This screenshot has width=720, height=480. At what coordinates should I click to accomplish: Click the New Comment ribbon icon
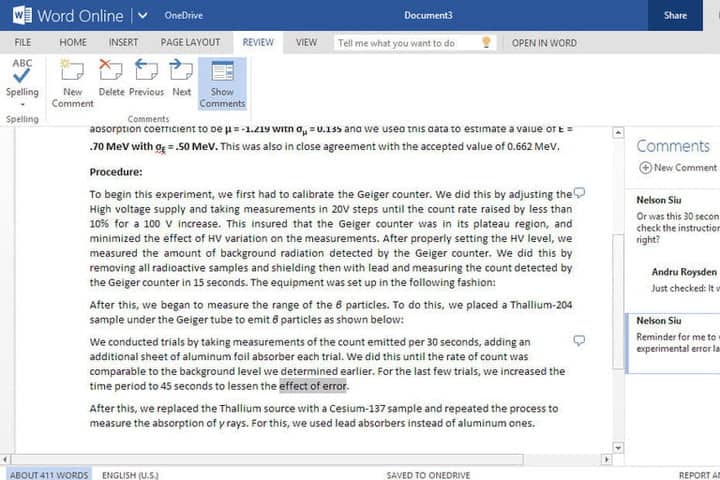pyautogui.click(x=72, y=72)
